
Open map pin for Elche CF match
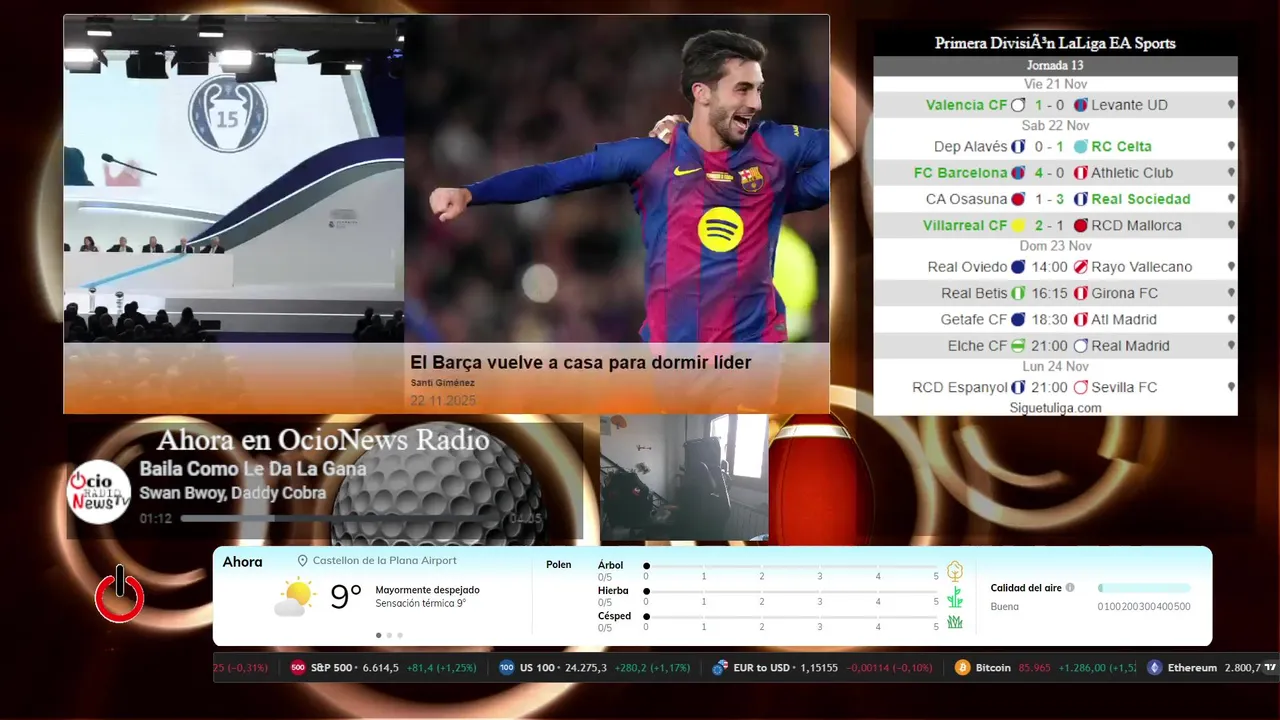[x=1231, y=346]
